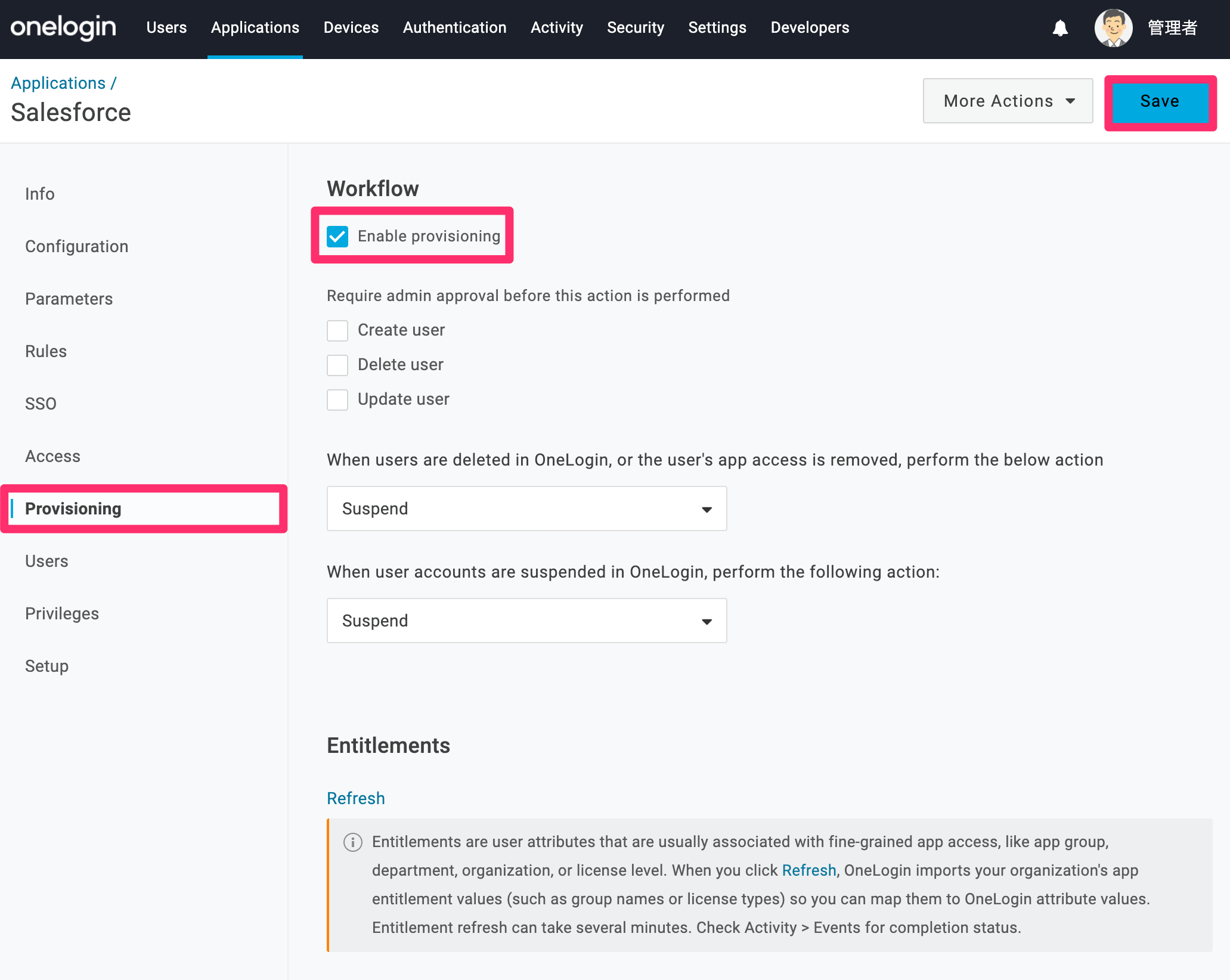Switch to the Configuration sidebar tab
This screenshot has height=980, width=1230.
pos(77,246)
